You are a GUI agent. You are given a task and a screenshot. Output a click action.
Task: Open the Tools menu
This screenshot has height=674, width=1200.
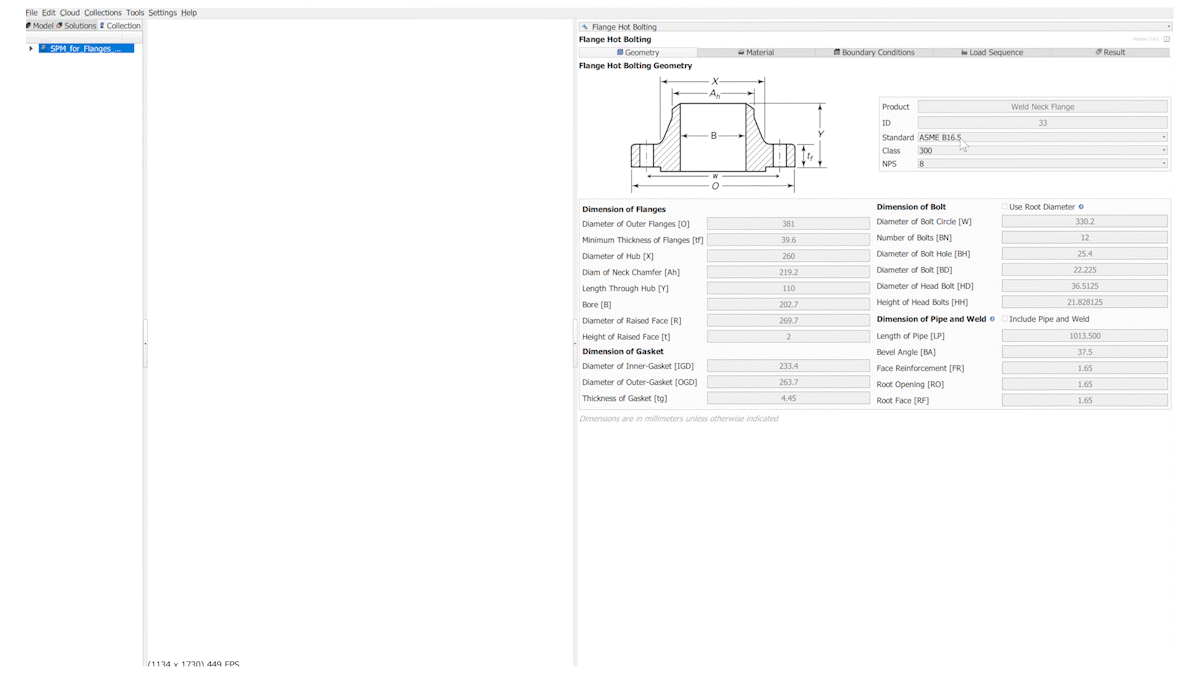pyautogui.click(x=135, y=13)
